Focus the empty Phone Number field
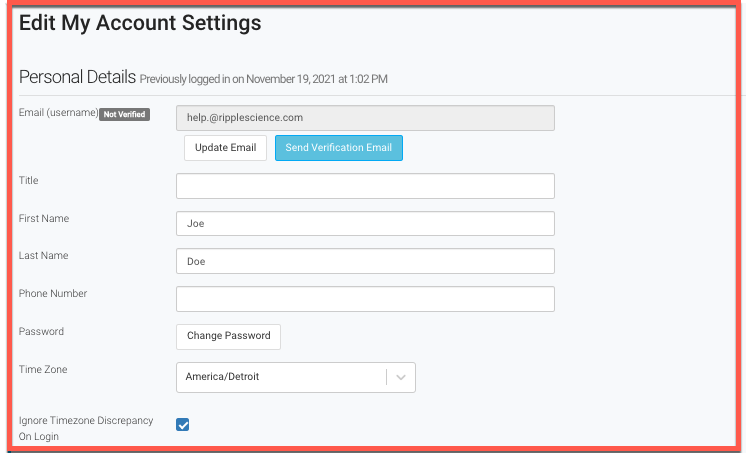This screenshot has height=453, width=746. click(365, 299)
